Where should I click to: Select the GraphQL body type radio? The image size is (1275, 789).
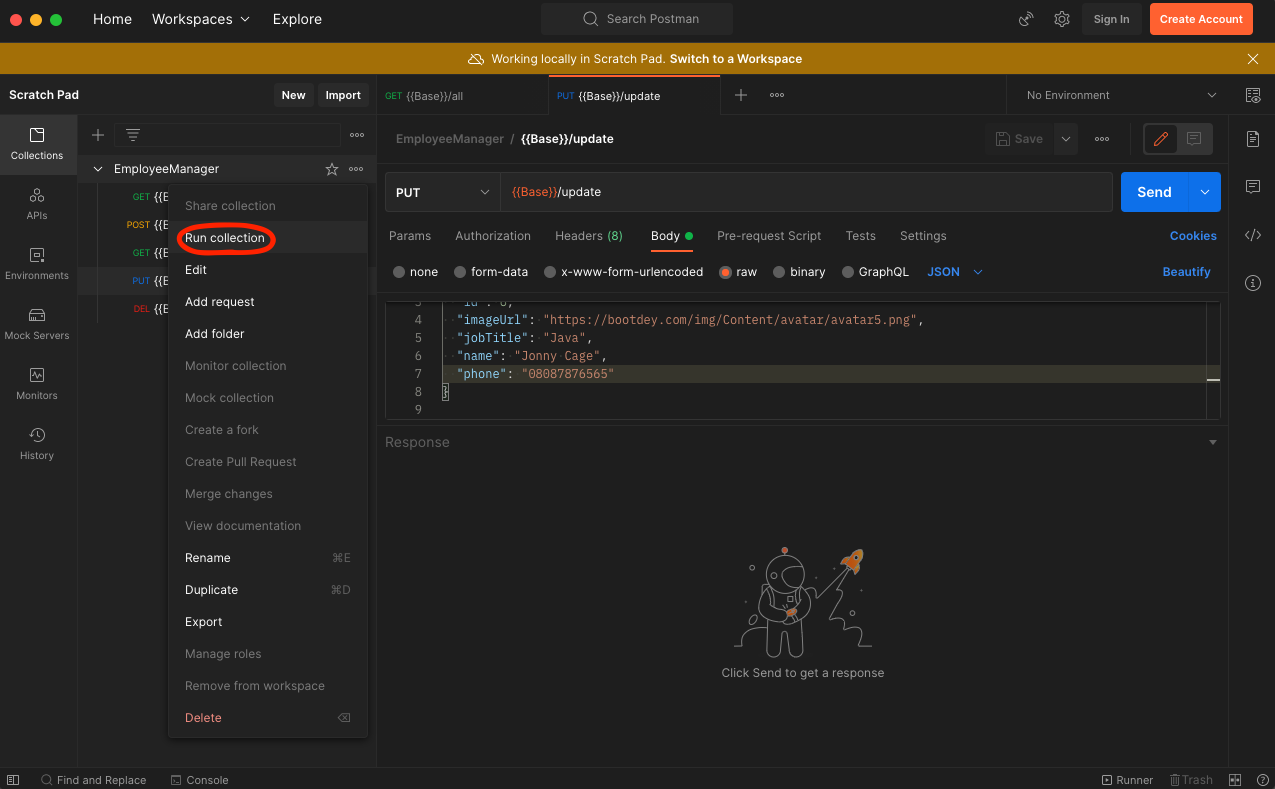click(x=848, y=272)
